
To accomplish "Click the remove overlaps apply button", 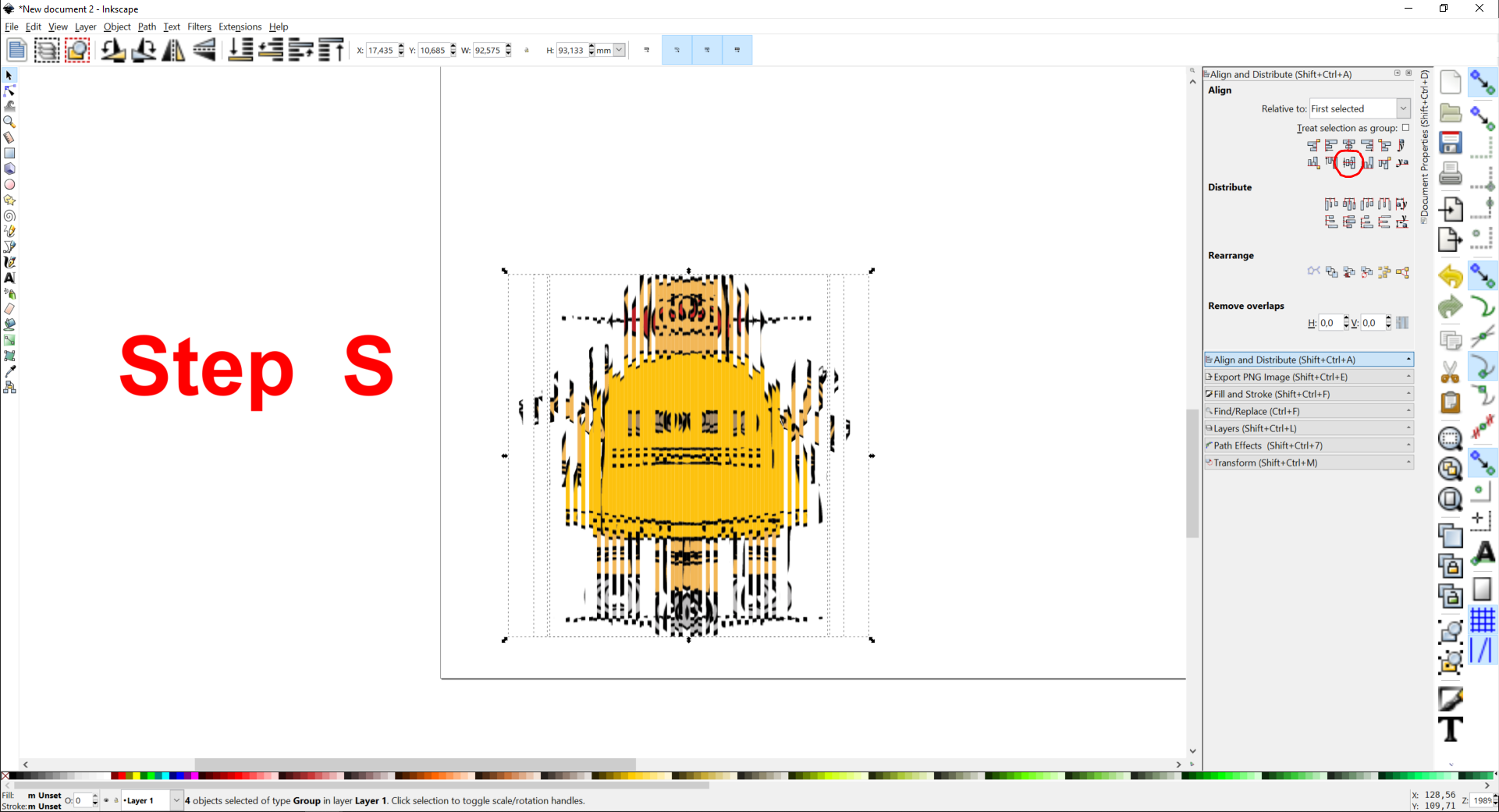I will [1402, 323].
